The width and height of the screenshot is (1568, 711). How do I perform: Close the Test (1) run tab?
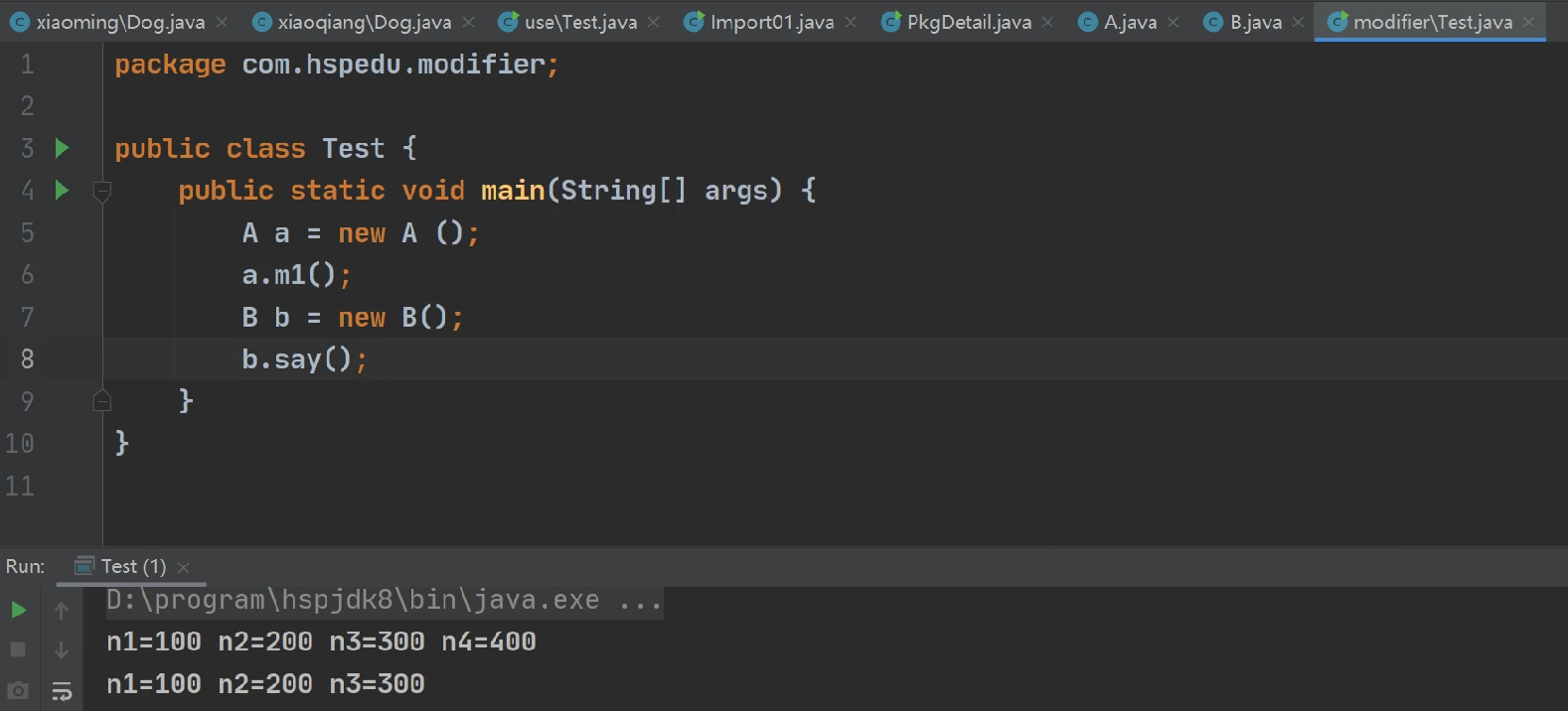pos(183,567)
